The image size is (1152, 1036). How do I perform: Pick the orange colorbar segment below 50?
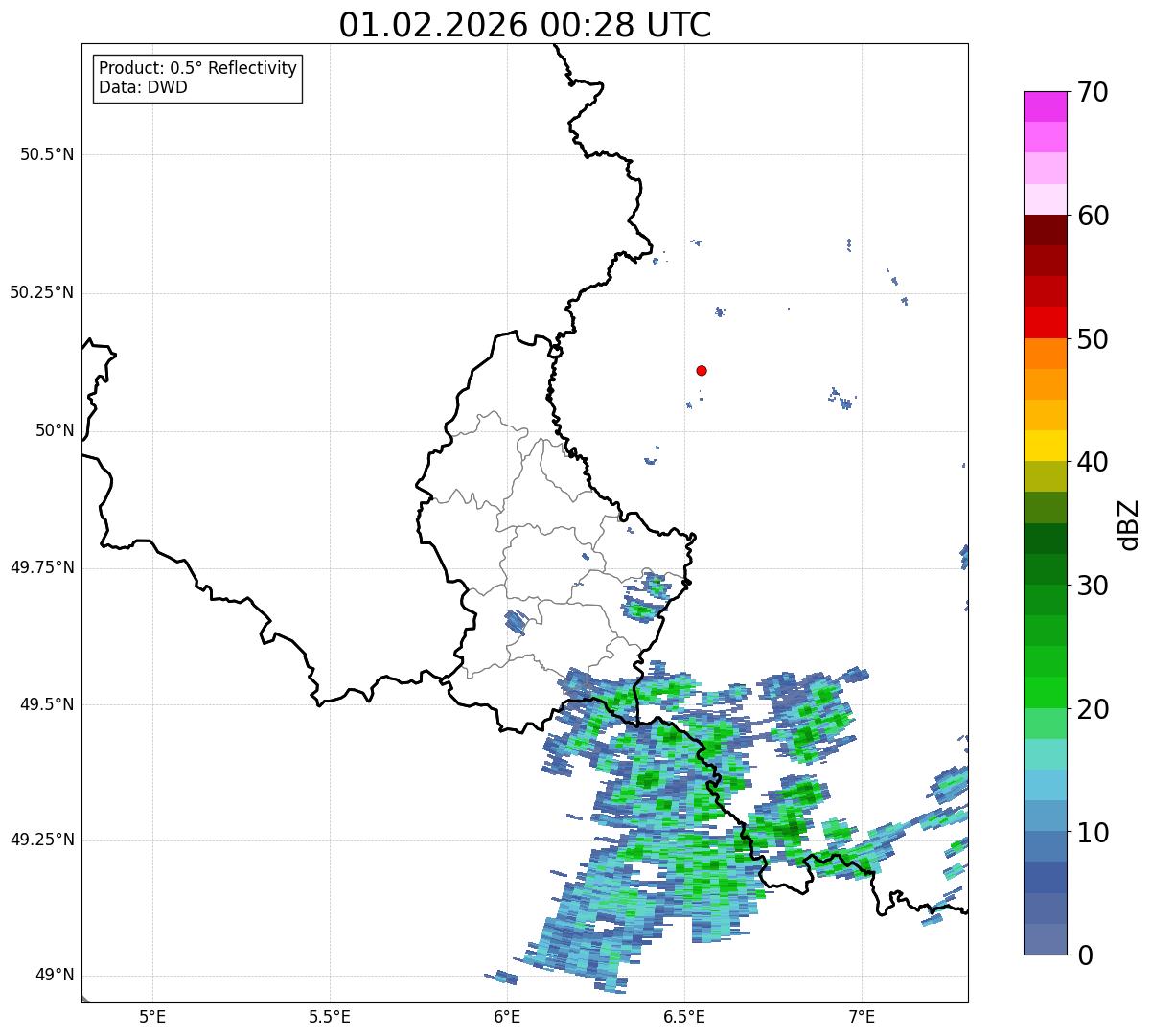1044,354
